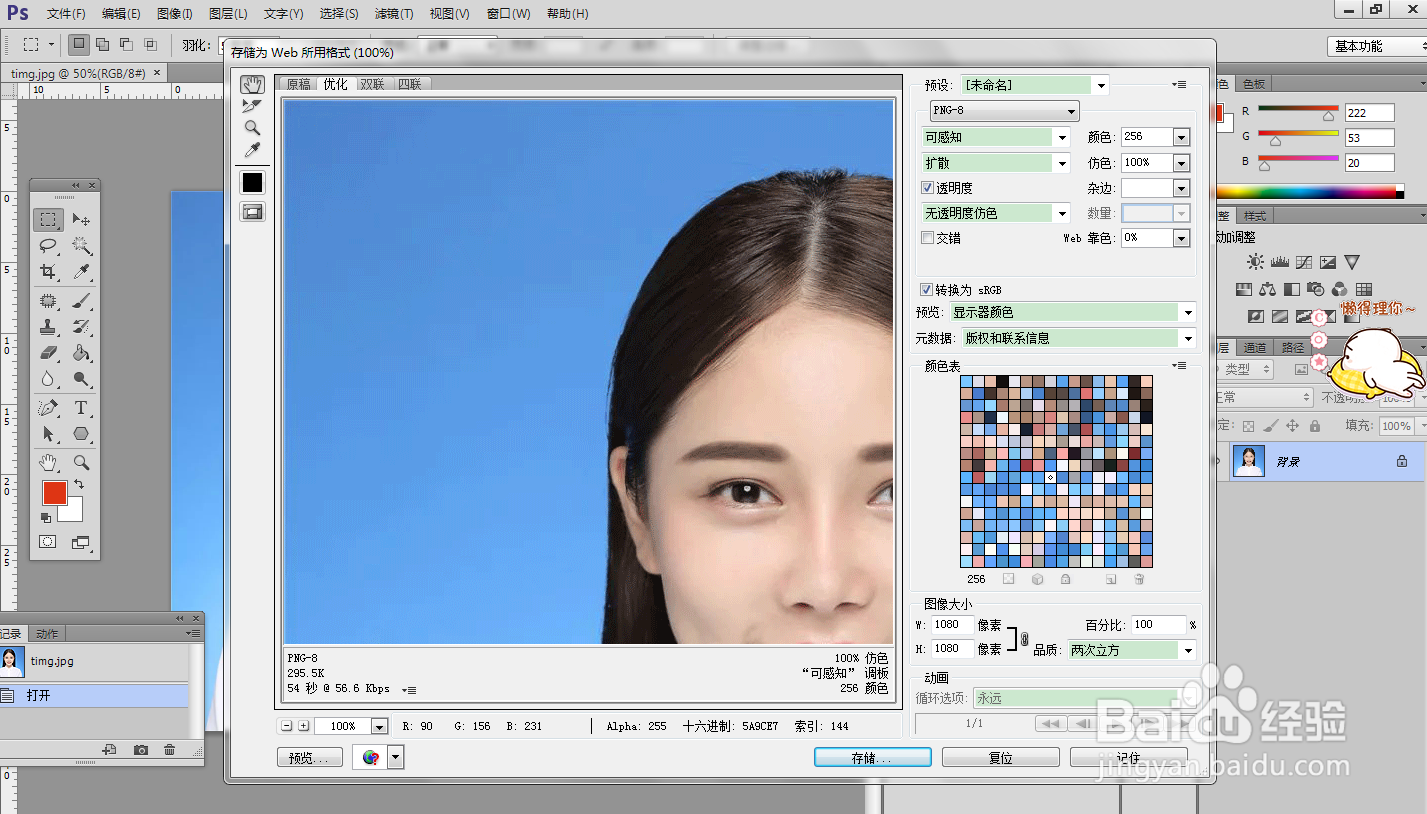
Task: Uncheck the 透明度 checkbox
Action: pos(927,187)
